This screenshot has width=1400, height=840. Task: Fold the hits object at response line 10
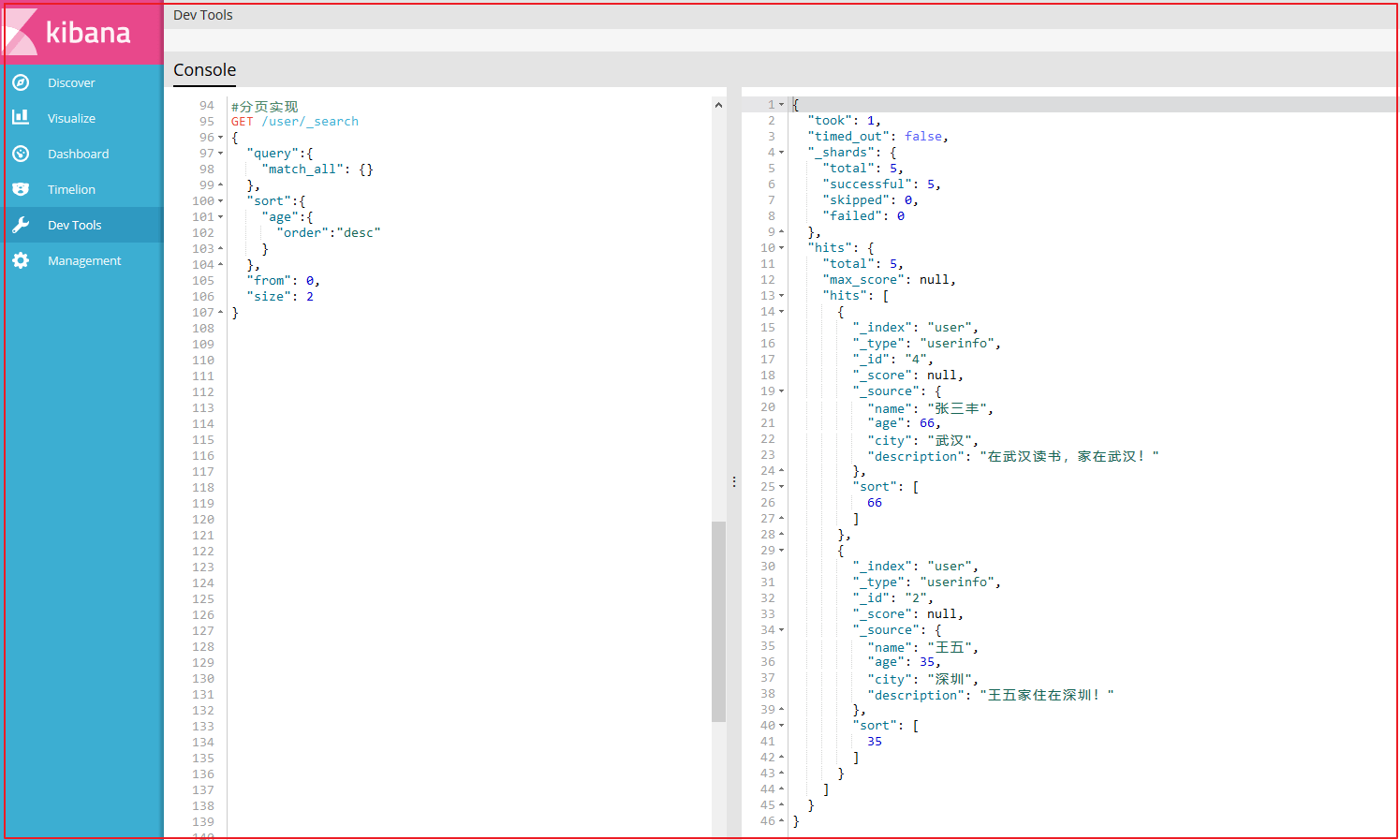tap(781, 248)
